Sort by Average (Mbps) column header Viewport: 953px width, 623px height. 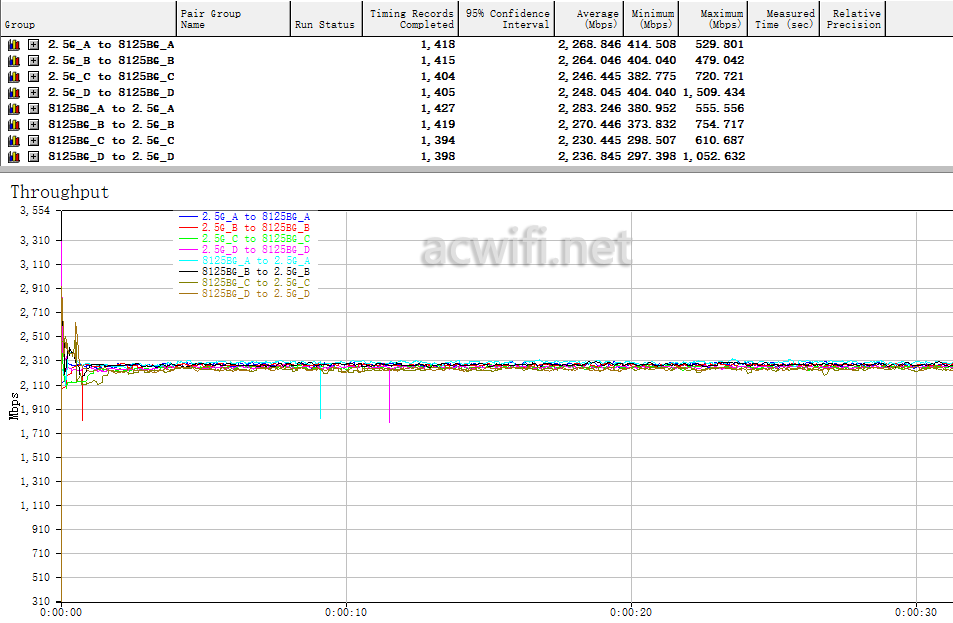[589, 19]
